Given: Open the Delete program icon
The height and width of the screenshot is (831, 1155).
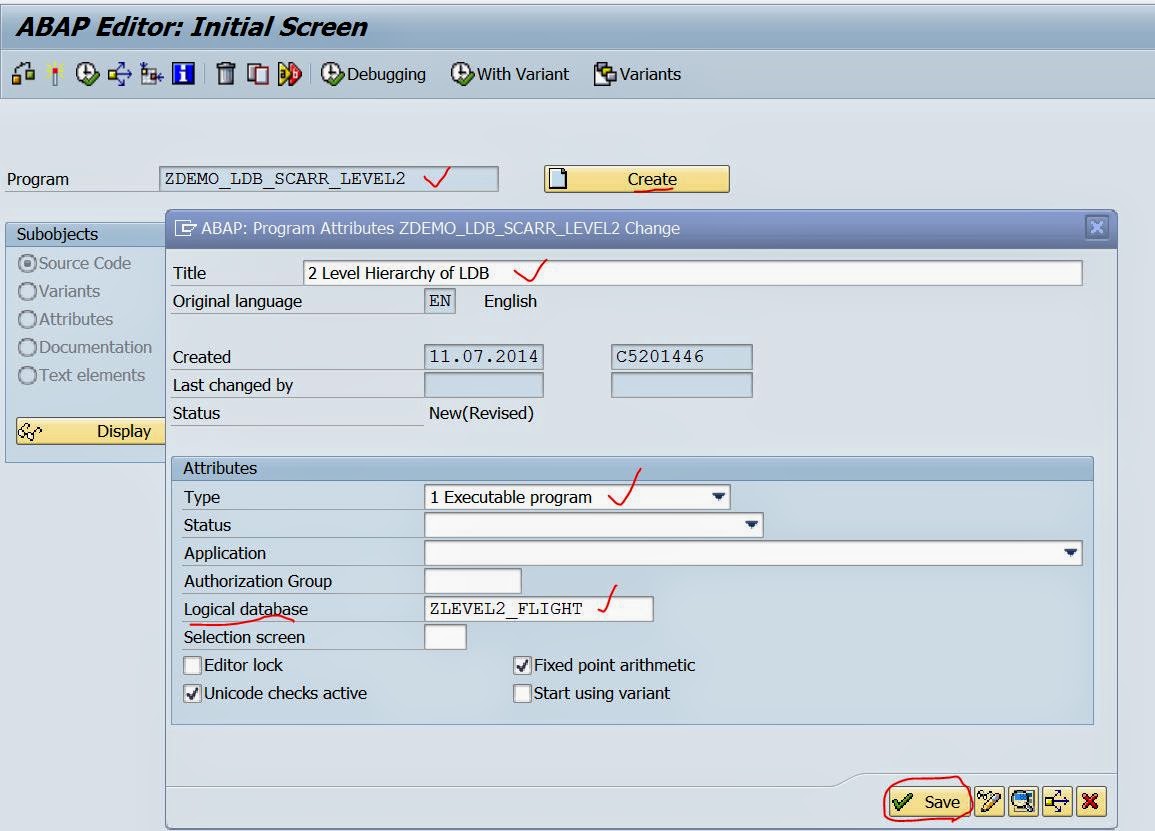Looking at the screenshot, I should (x=226, y=74).
